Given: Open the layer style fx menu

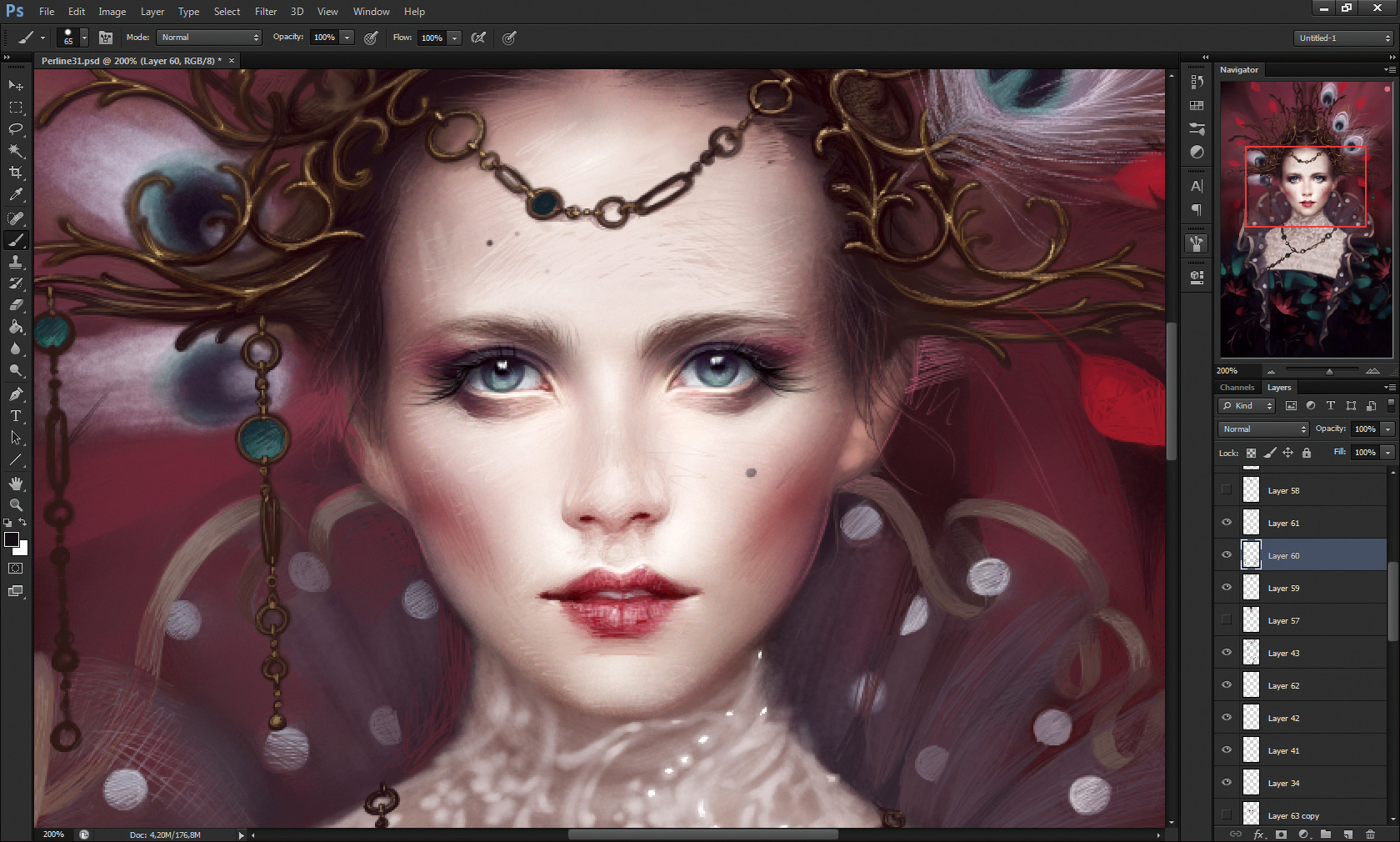Looking at the screenshot, I should pos(1259,834).
